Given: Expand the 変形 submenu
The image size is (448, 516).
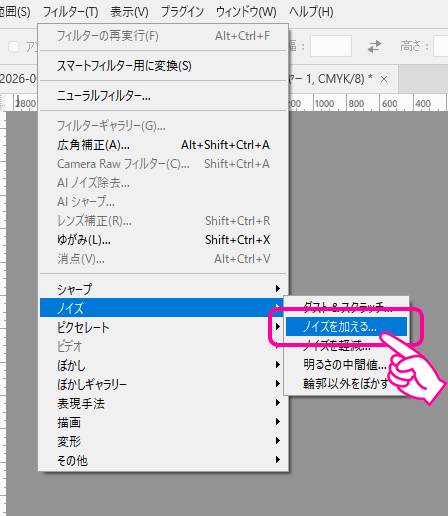Looking at the screenshot, I should [x=163, y=441].
